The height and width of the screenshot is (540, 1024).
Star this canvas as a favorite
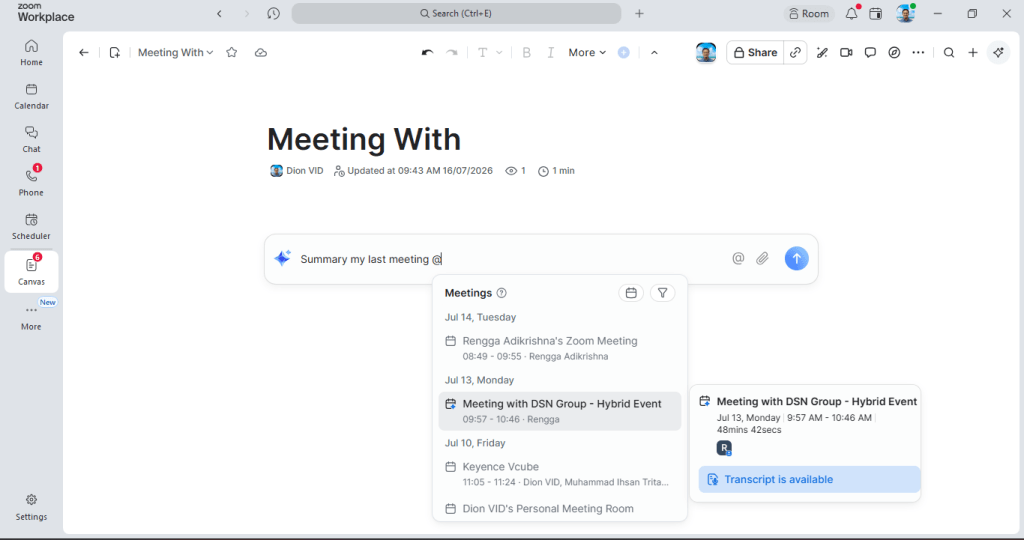pos(231,53)
